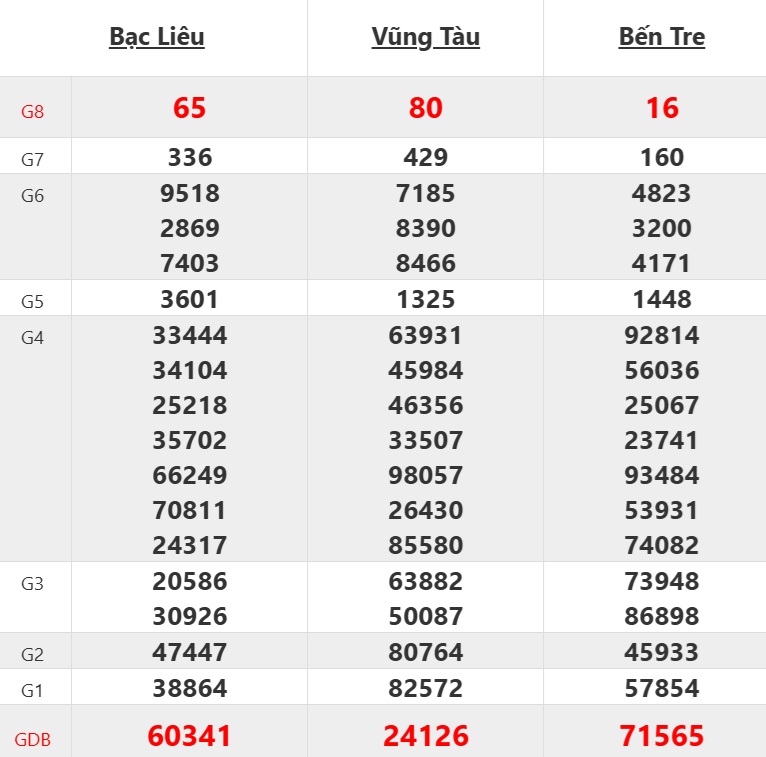The image size is (766, 757).
Task: Click Bến Tre G5 number 1448
Action: (661, 299)
